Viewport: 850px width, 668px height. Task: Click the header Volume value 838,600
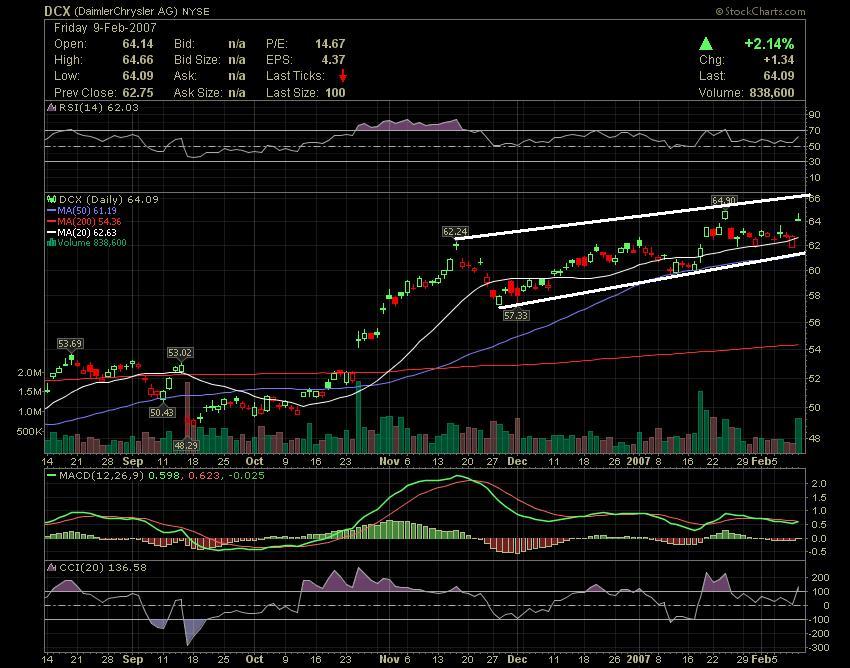click(x=772, y=92)
